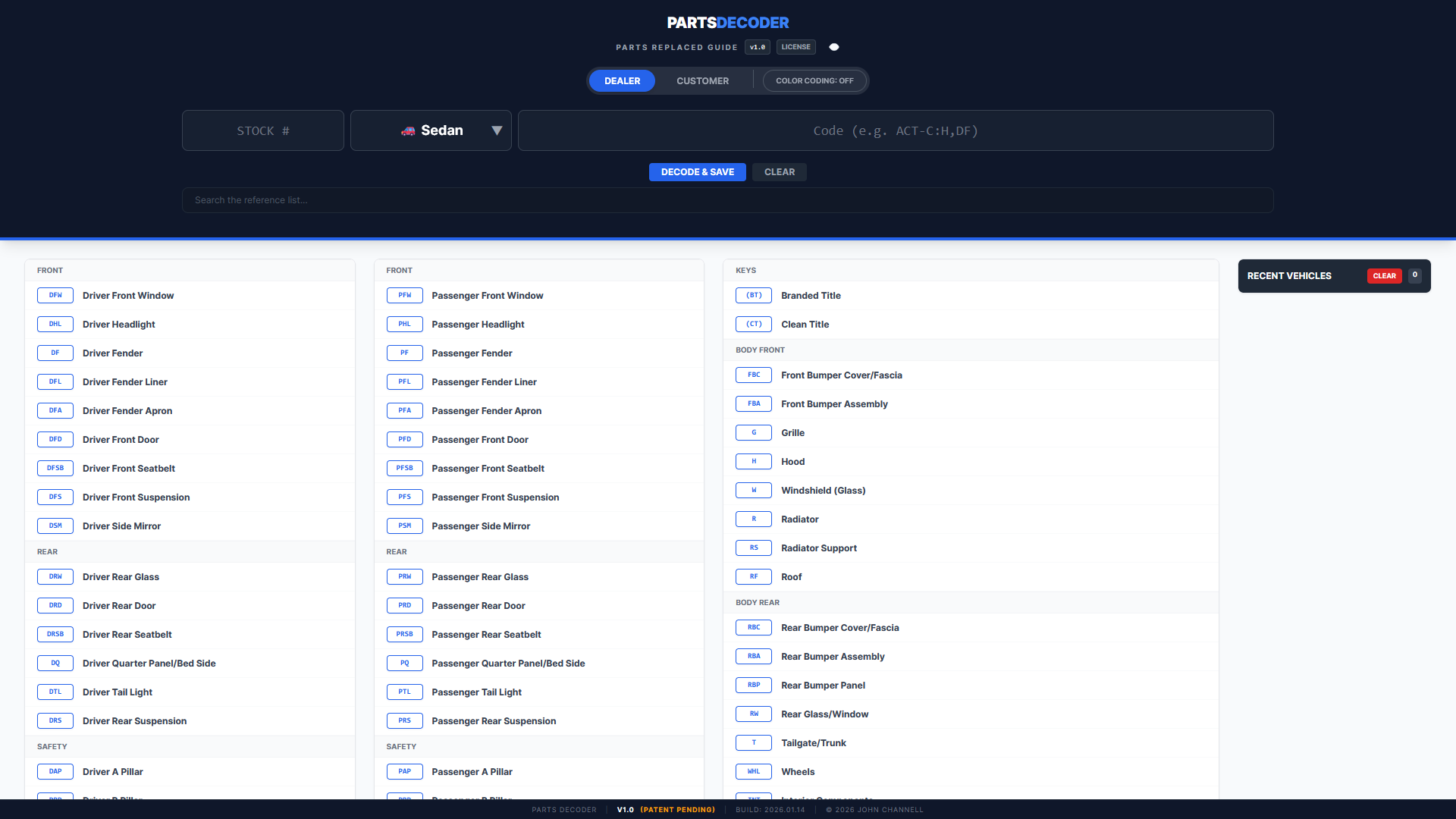
Task: Click the (CT) Clean Title badge
Action: (x=753, y=324)
